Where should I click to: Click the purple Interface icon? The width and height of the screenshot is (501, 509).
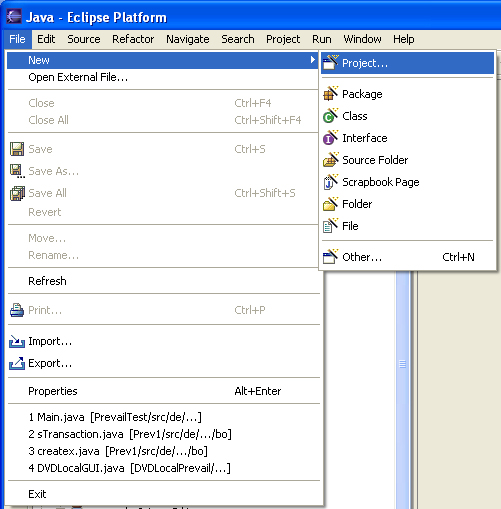pos(330,137)
